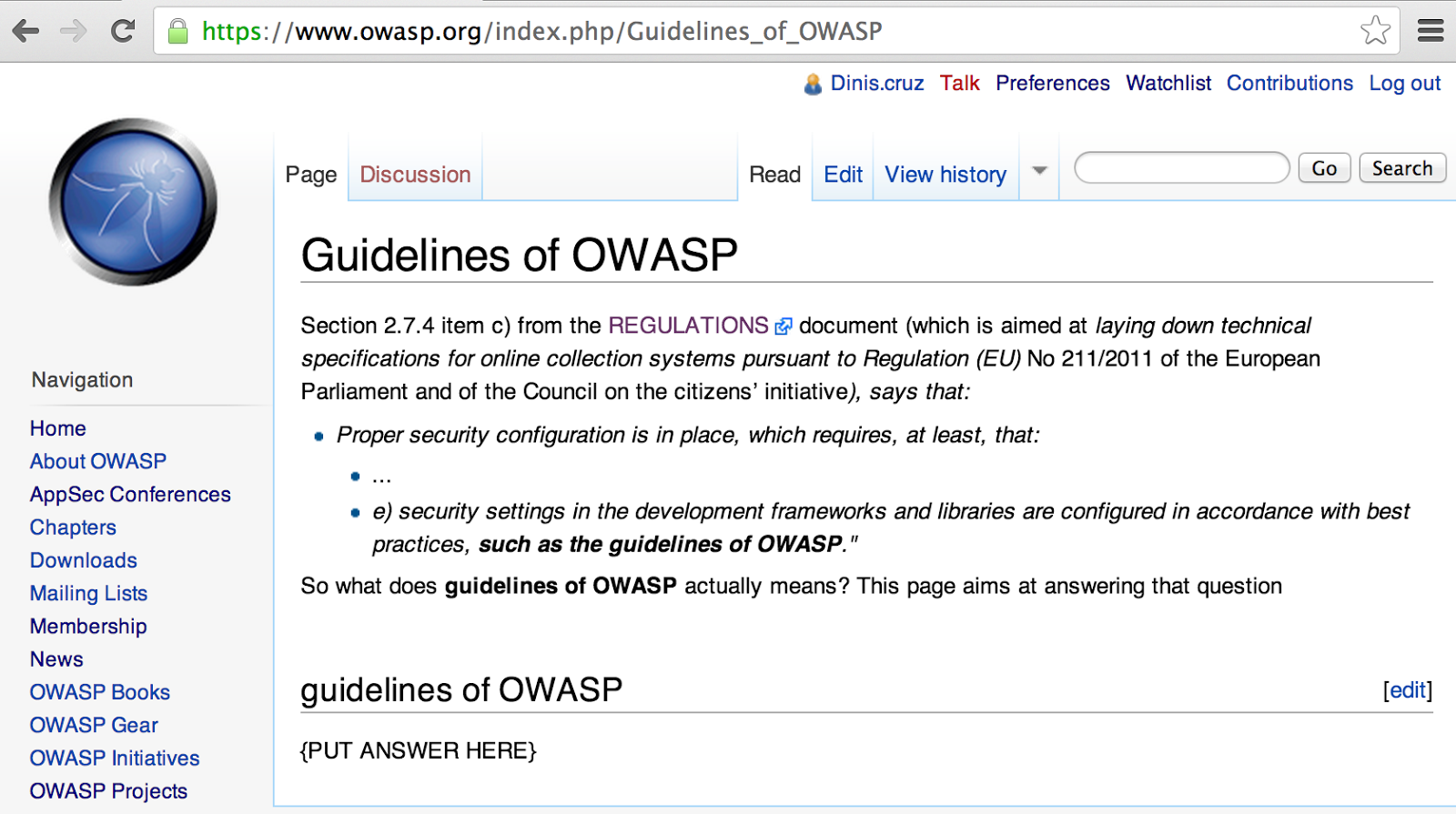
Task: Click the browser forward arrow
Action: point(73,31)
